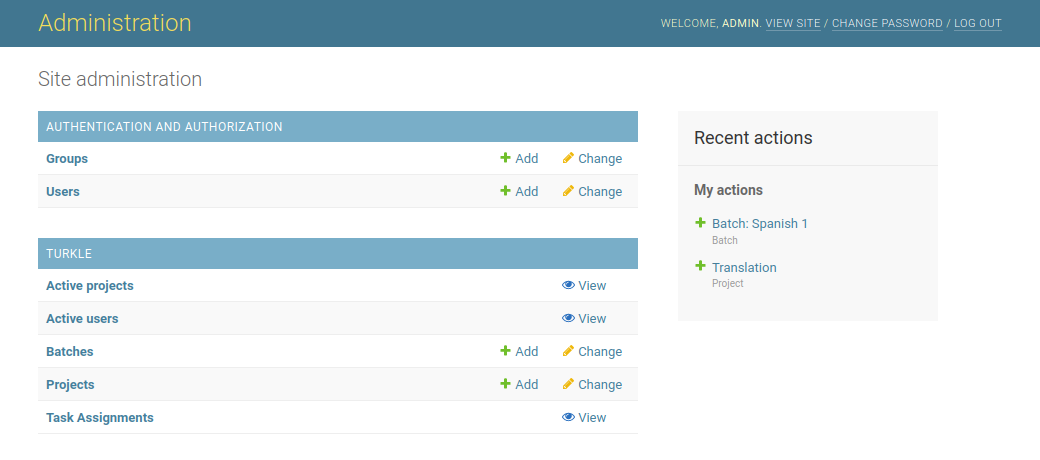Click Add text link for Batches
This screenshot has width=1040, height=460.
click(527, 352)
